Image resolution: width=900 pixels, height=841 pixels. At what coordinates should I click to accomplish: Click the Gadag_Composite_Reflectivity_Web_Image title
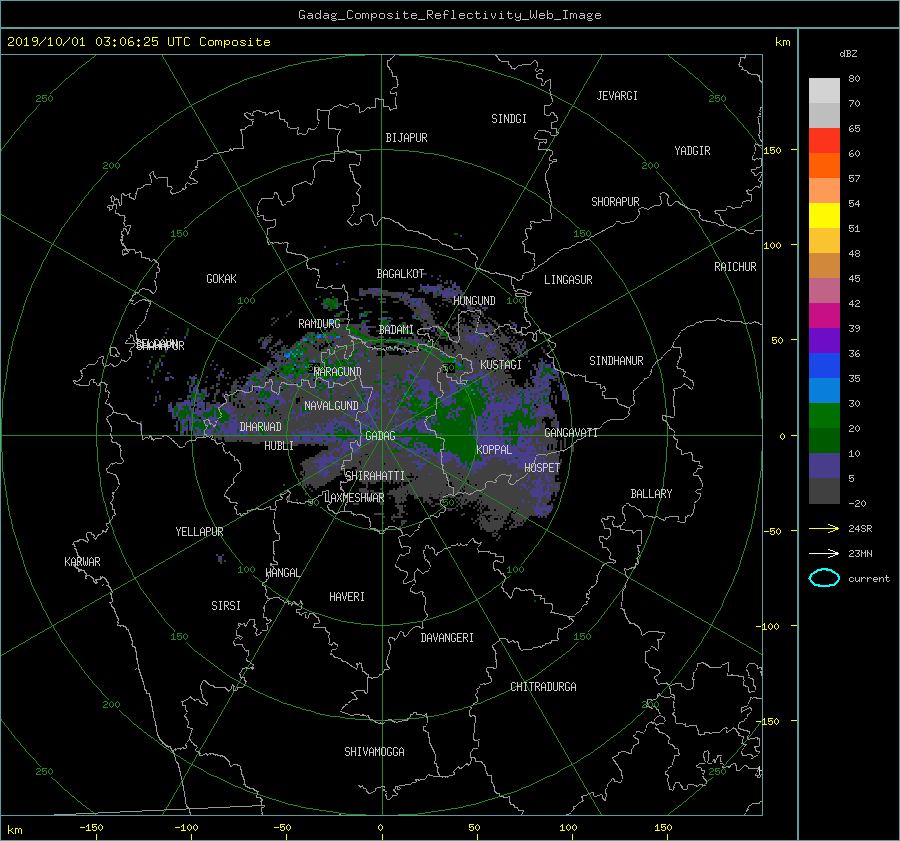[x=449, y=15]
